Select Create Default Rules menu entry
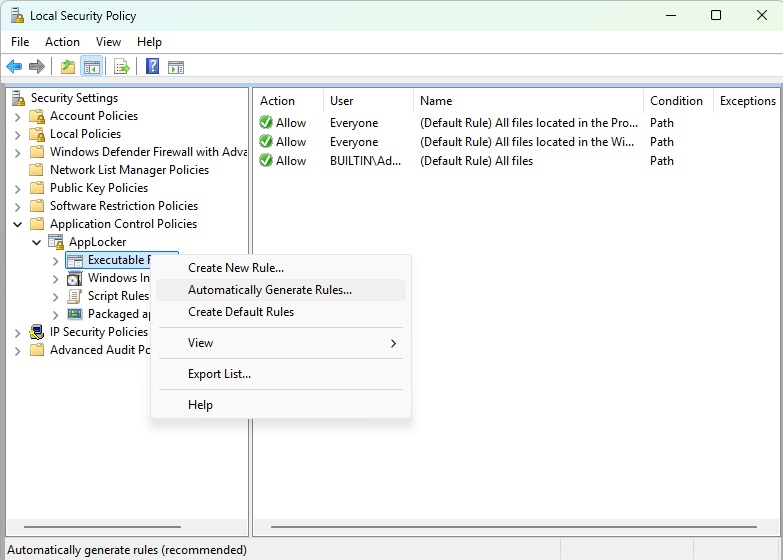Image resolution: width=783 pixels, height=560 pixels. click(241, 312)
